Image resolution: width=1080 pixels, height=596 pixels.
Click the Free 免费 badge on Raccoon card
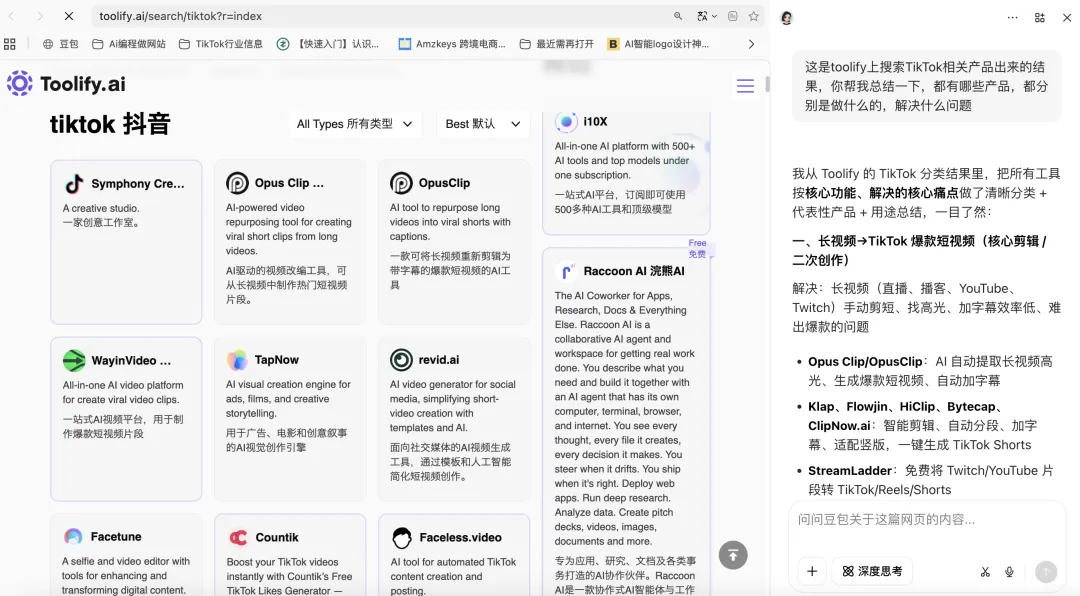pyautogui.click(x=697, y=248)
